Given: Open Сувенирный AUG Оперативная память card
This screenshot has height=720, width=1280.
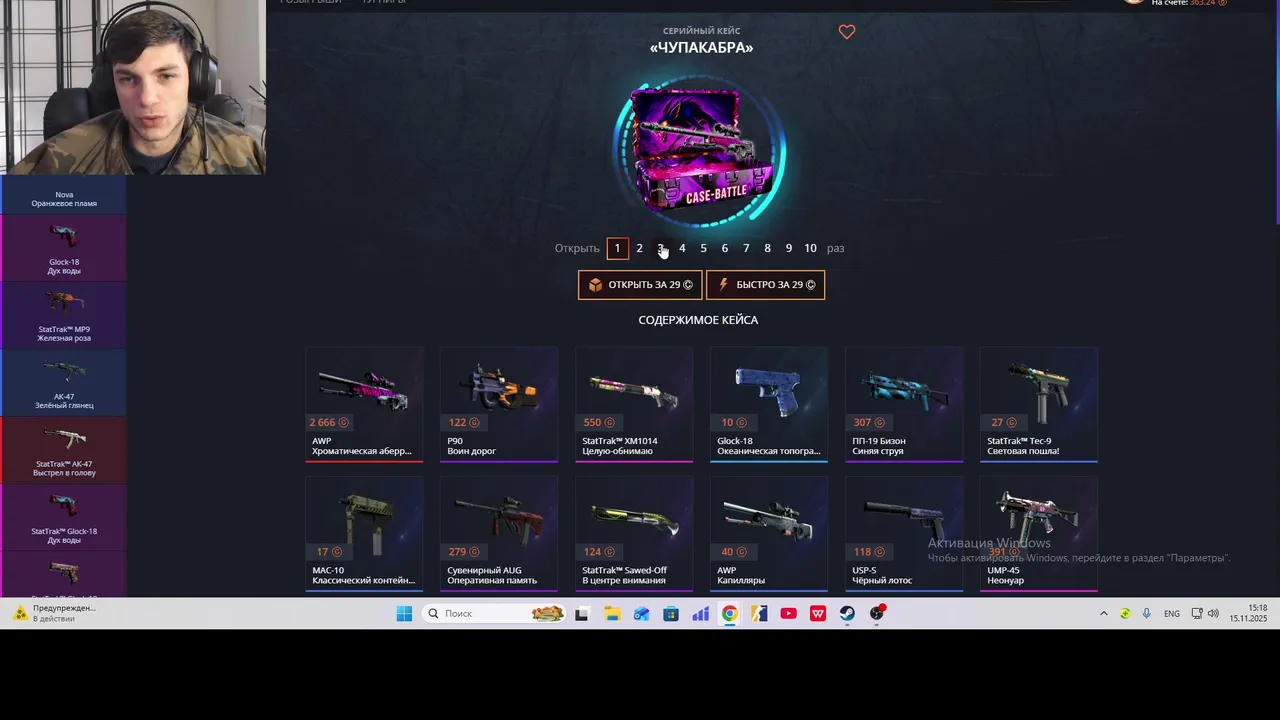Looking at the screenshot, I should point(499,534).
